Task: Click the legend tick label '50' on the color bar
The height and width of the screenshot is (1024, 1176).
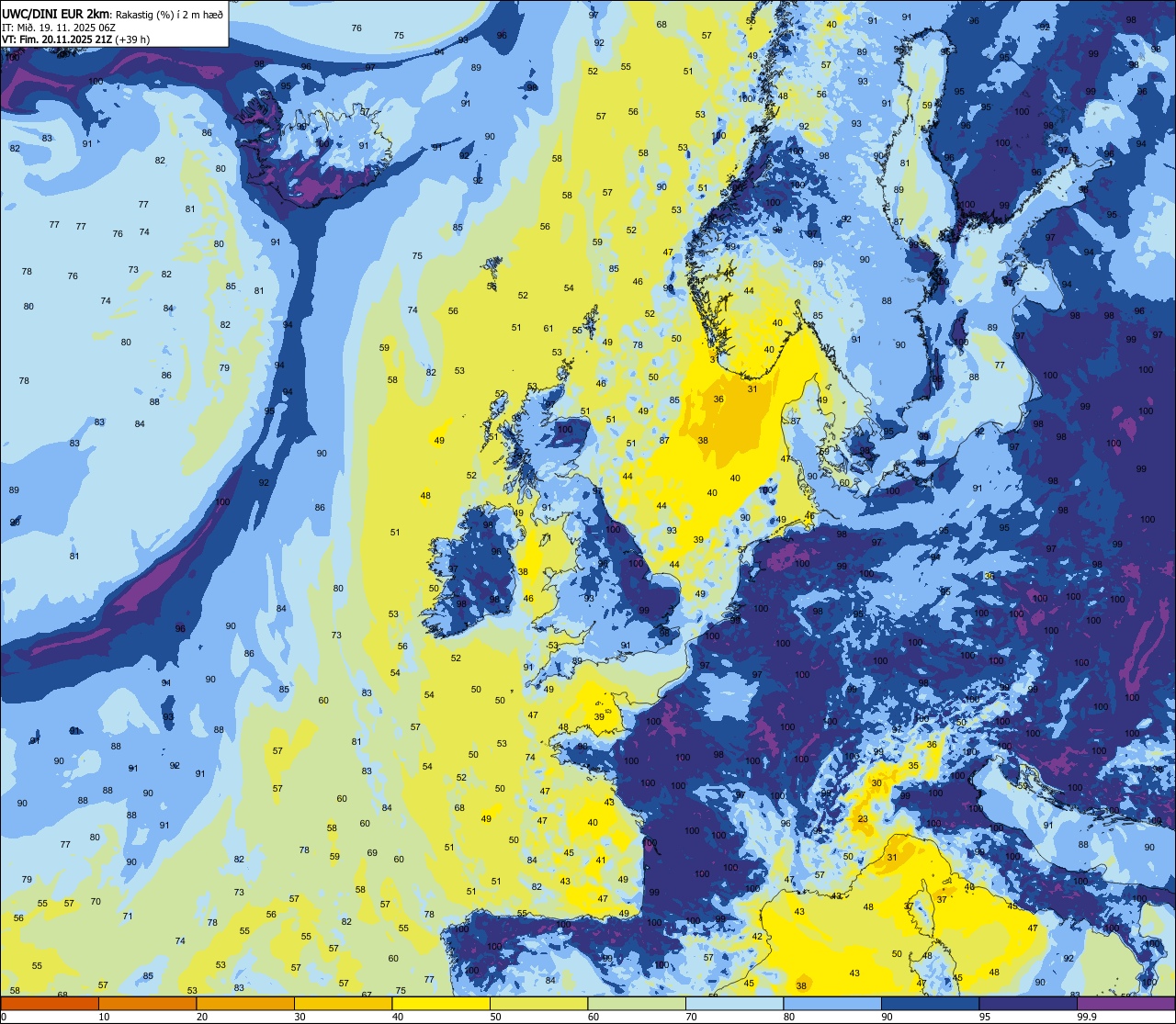Action: [495, 1017]
